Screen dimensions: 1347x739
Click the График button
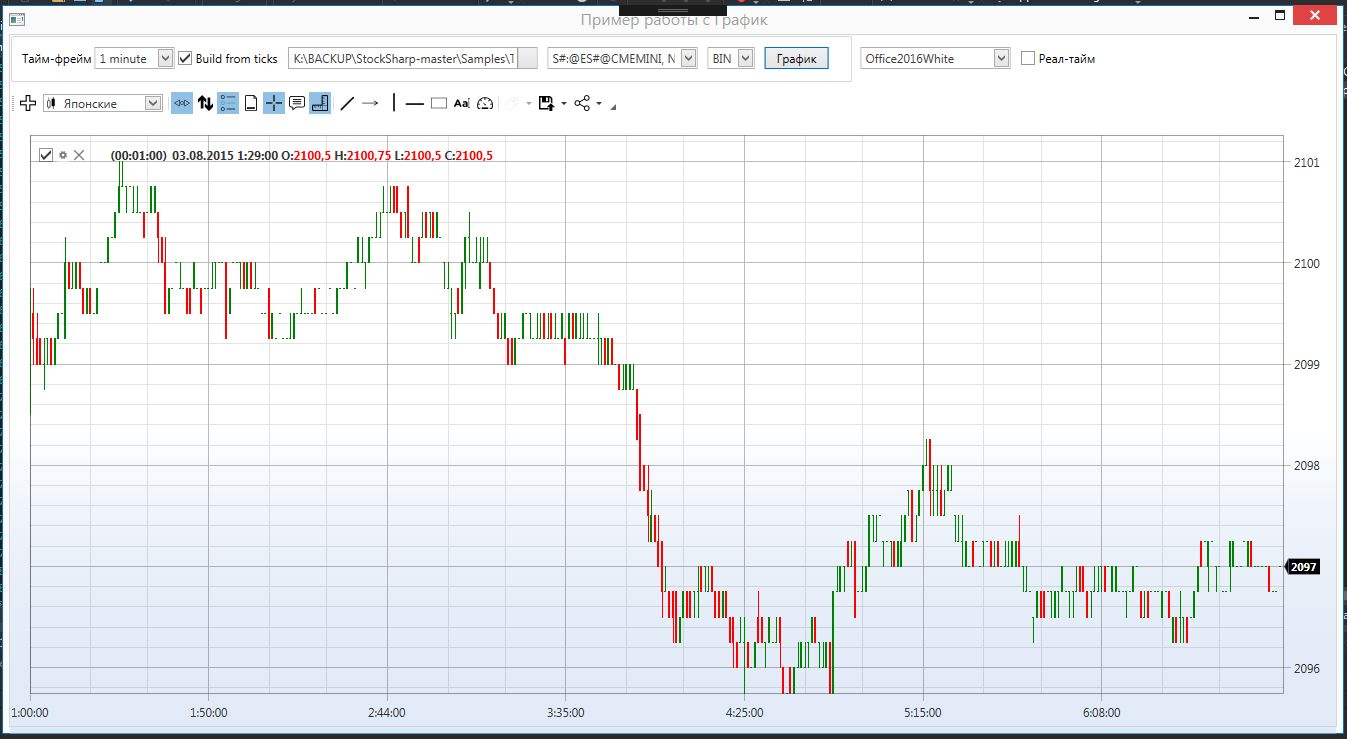797,59
